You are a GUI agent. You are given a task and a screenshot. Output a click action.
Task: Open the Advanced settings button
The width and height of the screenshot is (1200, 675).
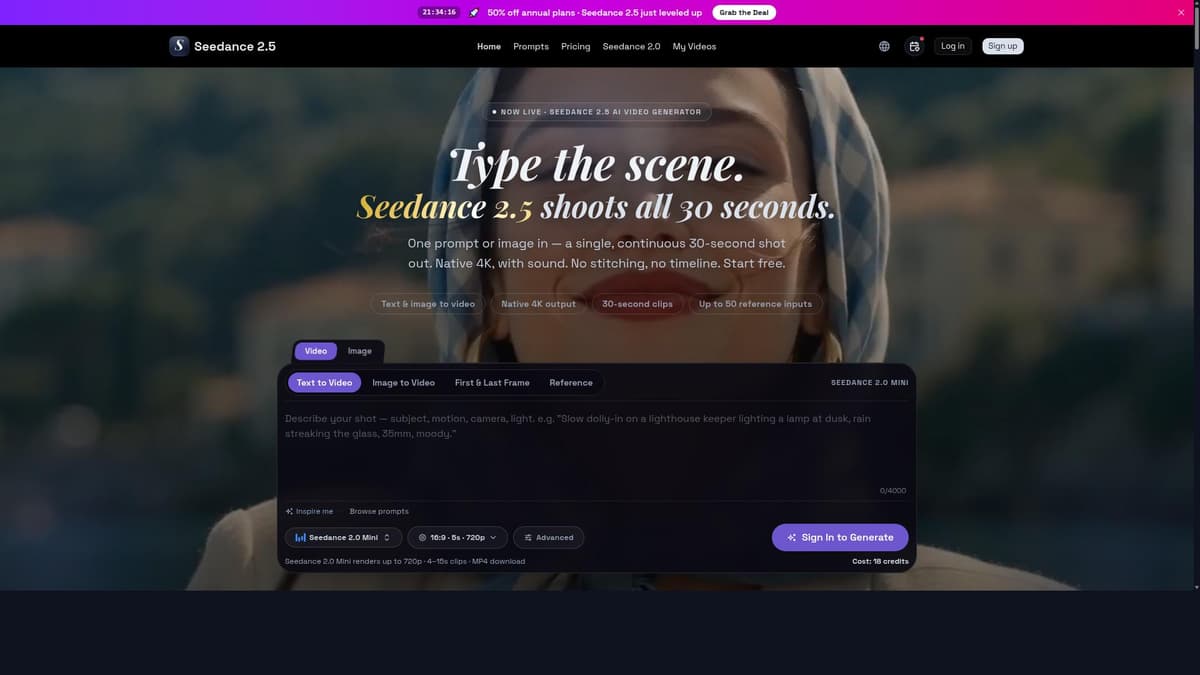coord(548,537)
